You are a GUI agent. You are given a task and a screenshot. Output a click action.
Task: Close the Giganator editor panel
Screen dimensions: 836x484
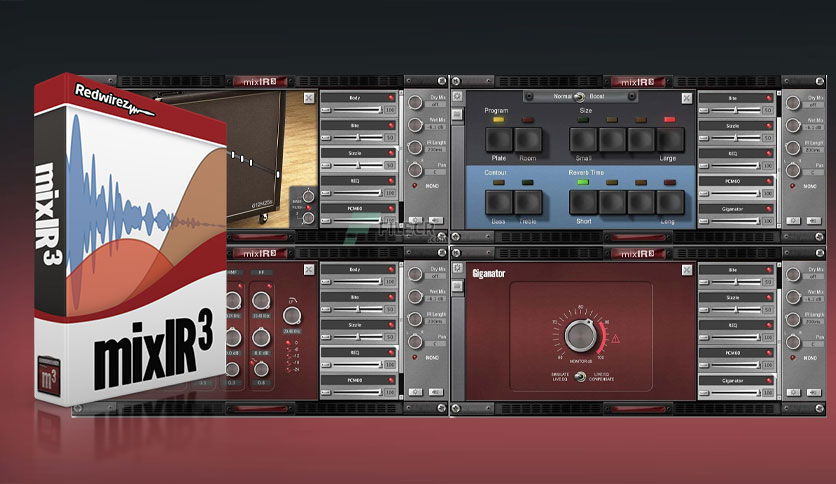tap(687, 270)
